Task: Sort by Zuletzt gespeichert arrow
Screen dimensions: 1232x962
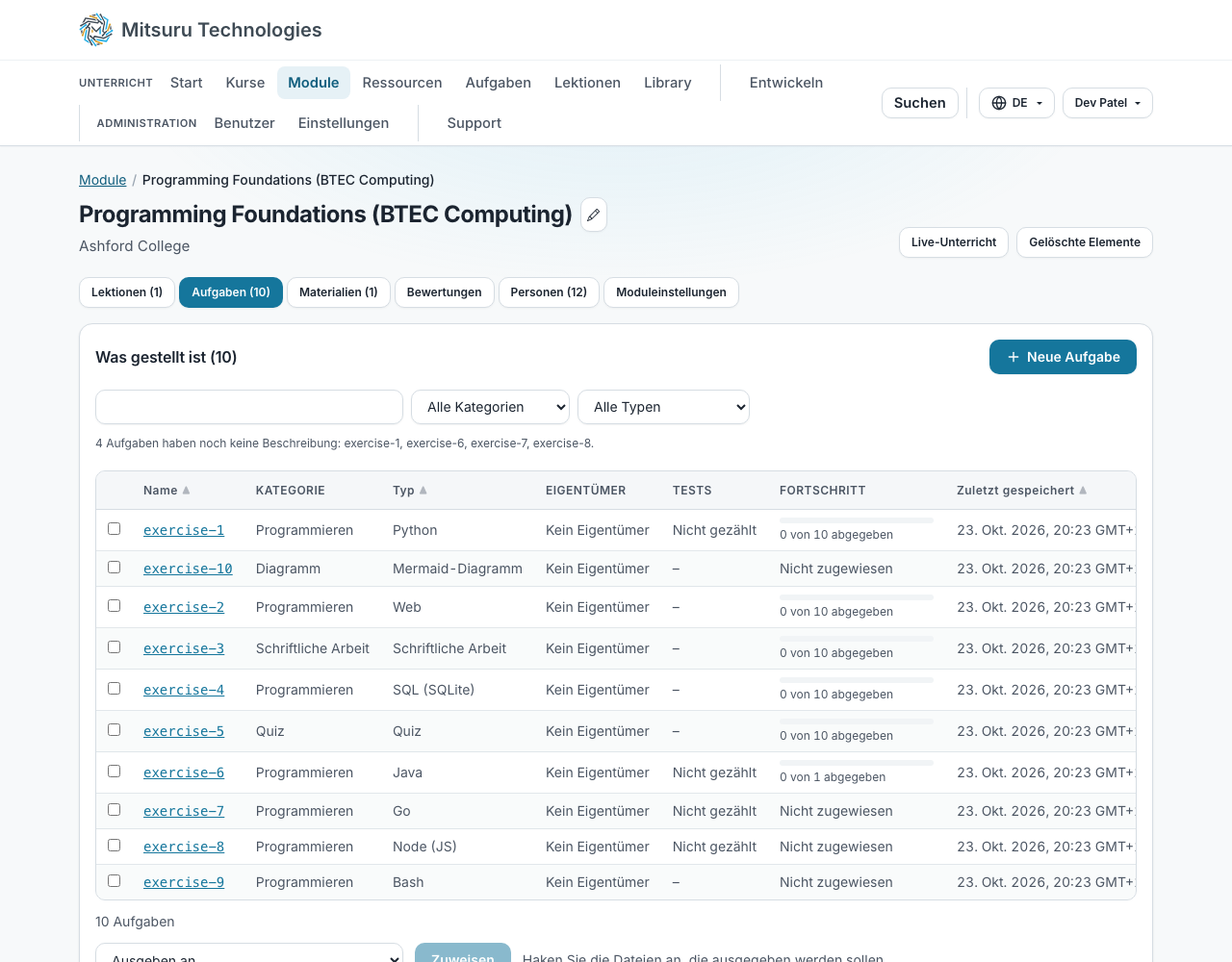Action: point(1083,491)
